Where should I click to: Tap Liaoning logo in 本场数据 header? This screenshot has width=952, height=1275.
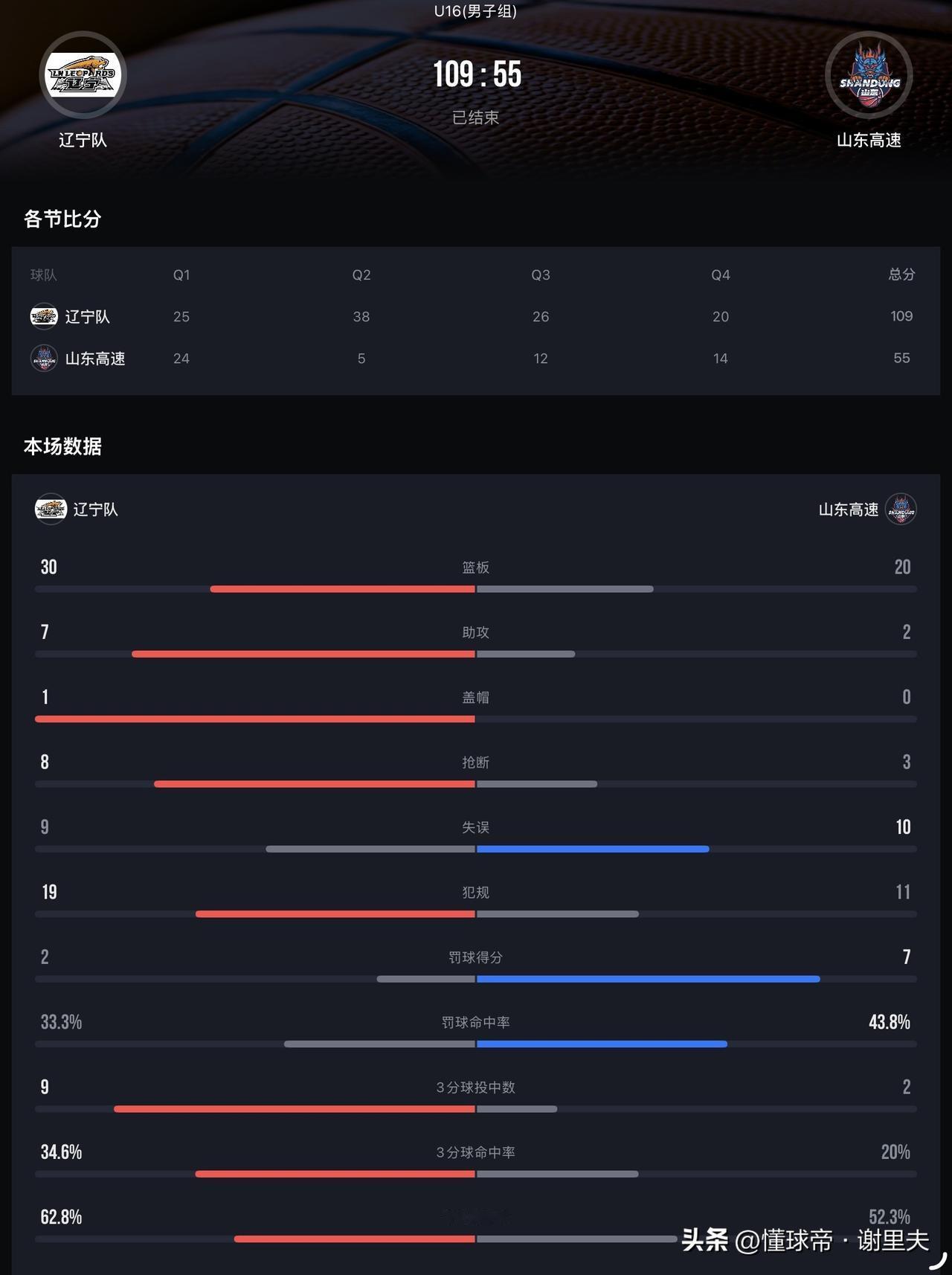[x=51, y=509]
